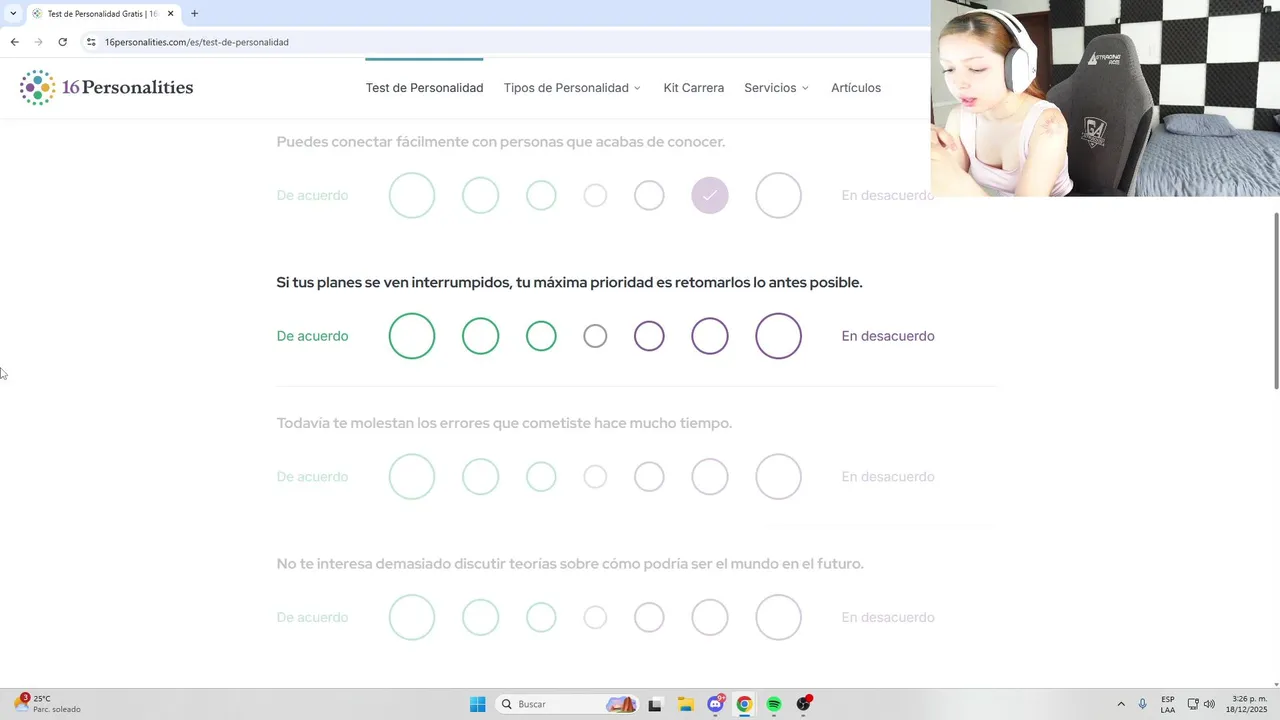Choose moderate agree for interrupted plans question
The height and width of the screenshot is (720, 1280).
(480, 336)
